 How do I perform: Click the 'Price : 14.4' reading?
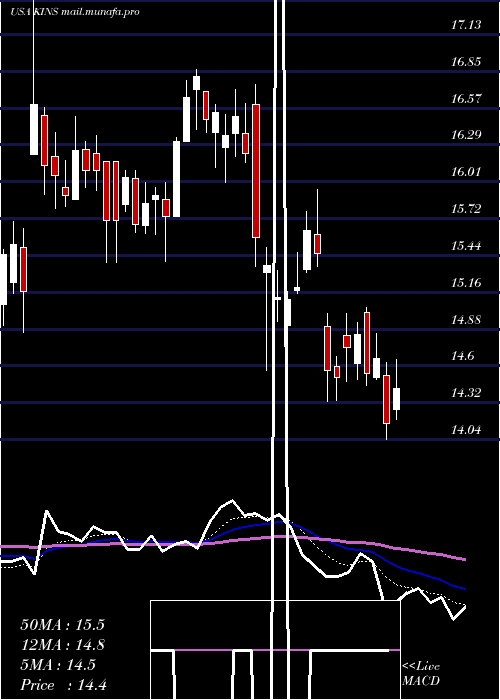[x=63, y=685]
